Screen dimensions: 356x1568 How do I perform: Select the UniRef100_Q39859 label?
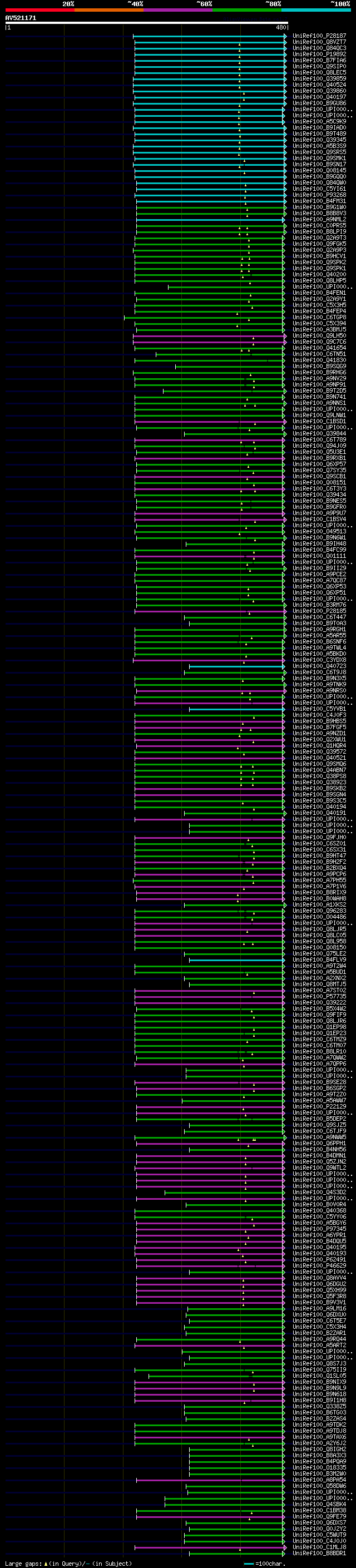(319, 78)
